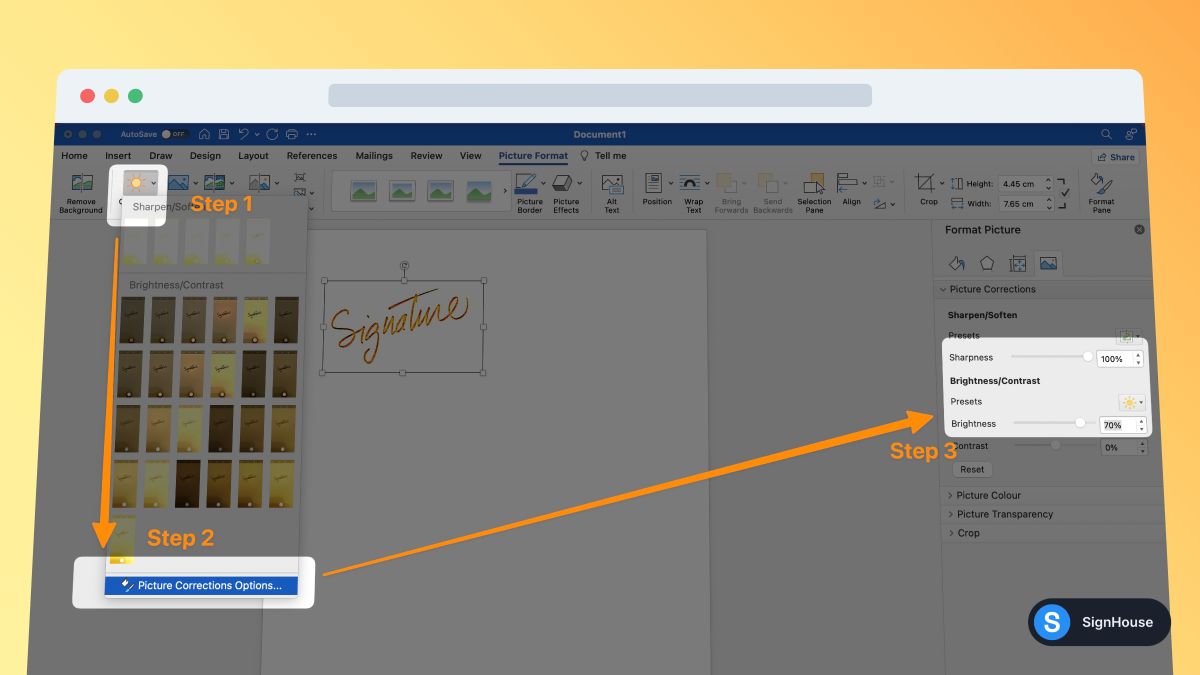
Task: Open the Review ribbon tab
Action: coord(426,156)
